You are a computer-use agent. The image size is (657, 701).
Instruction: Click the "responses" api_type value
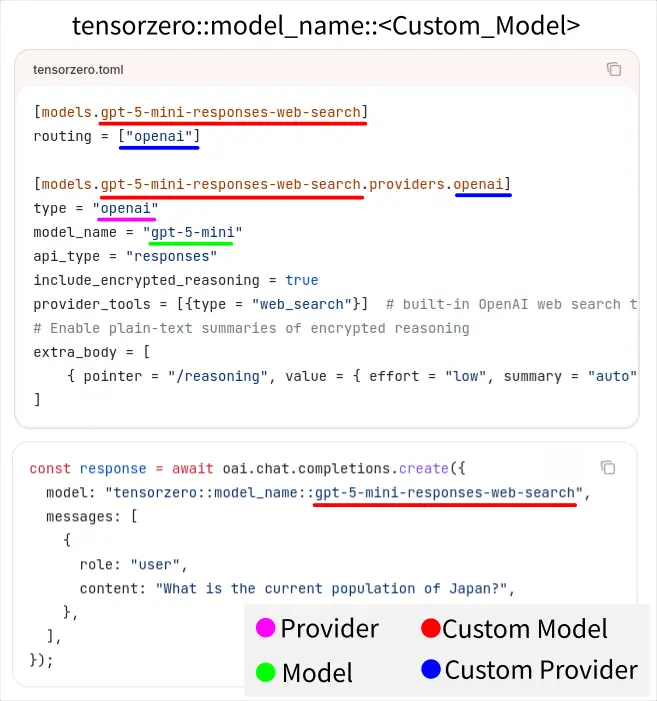pyautogui.click(x=163, y=256)
